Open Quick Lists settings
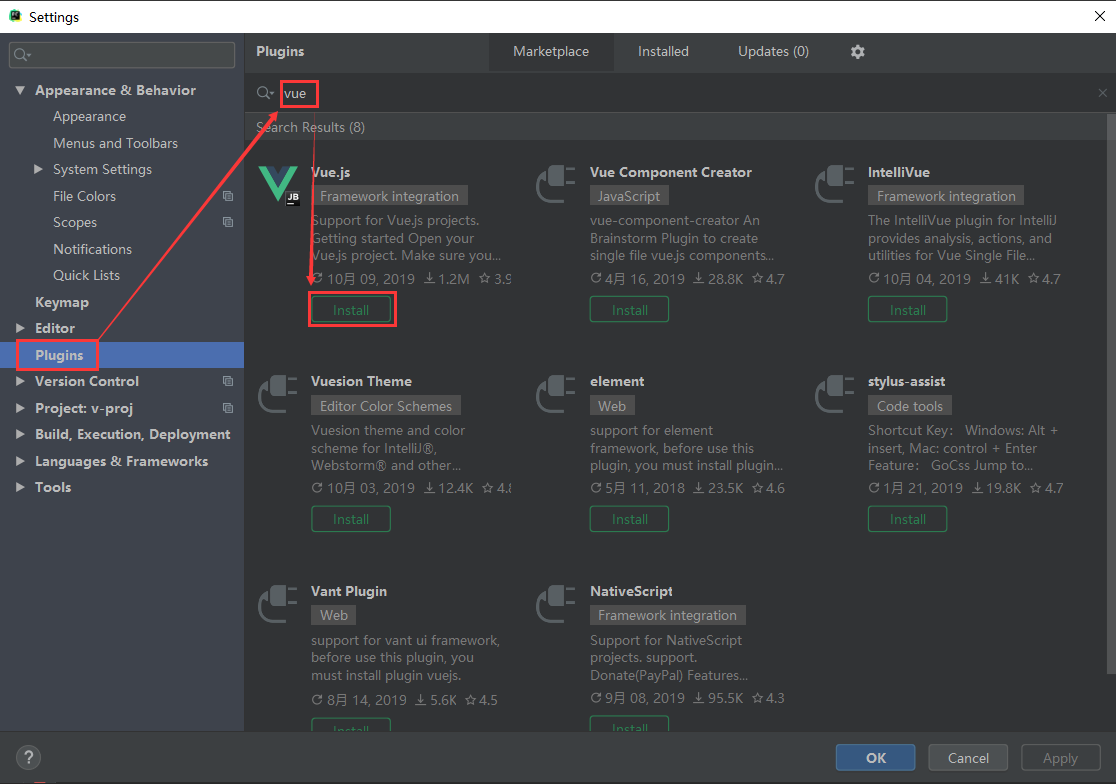Screen dimensions: 1116x784 pyautogui.click(x=86, y=275)
